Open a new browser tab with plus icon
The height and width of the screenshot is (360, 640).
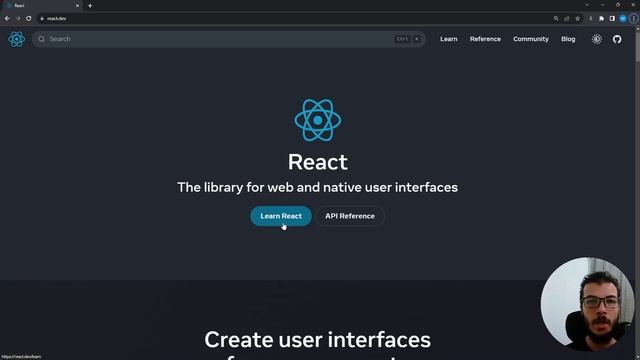click(90, 6)
